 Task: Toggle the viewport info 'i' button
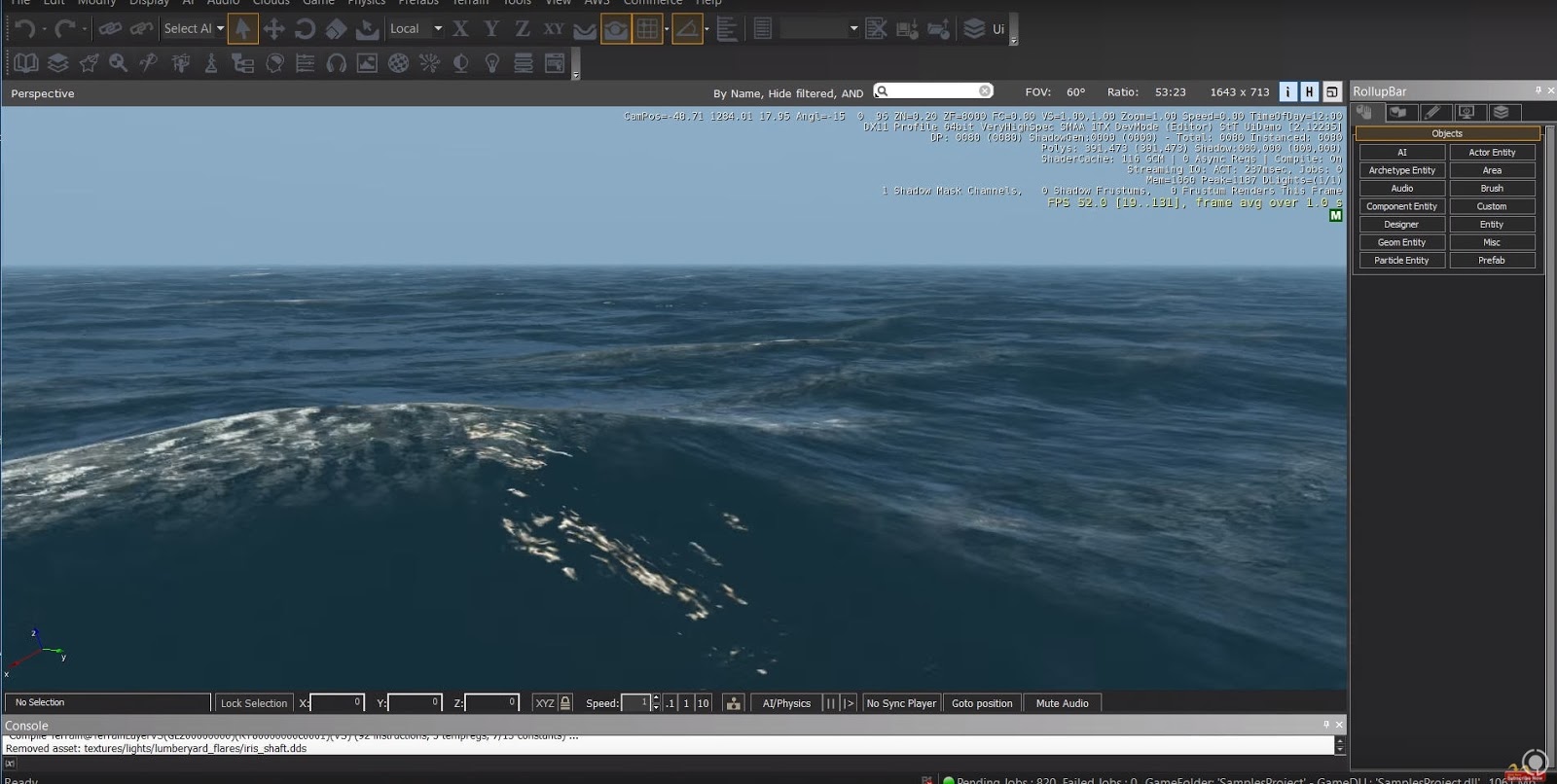pyautogui.click(x=1287, y=91)
